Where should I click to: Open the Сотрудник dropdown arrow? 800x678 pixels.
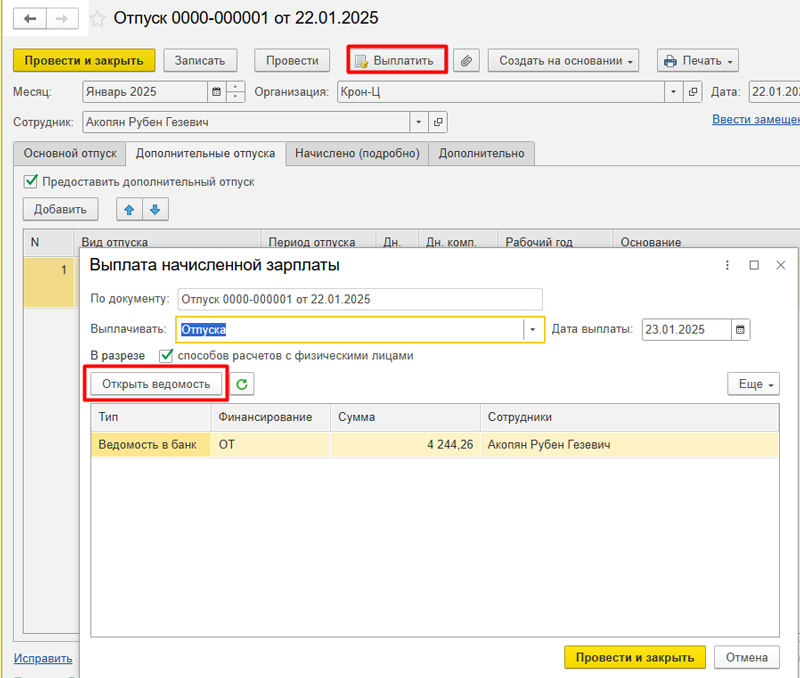click(418, 122)
